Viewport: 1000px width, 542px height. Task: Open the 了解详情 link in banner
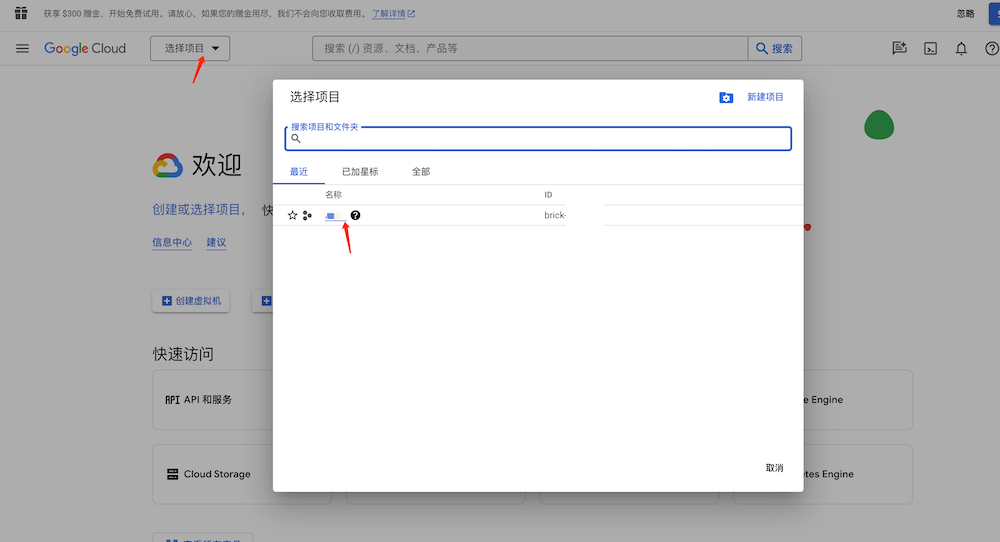[x=393, y=14]
